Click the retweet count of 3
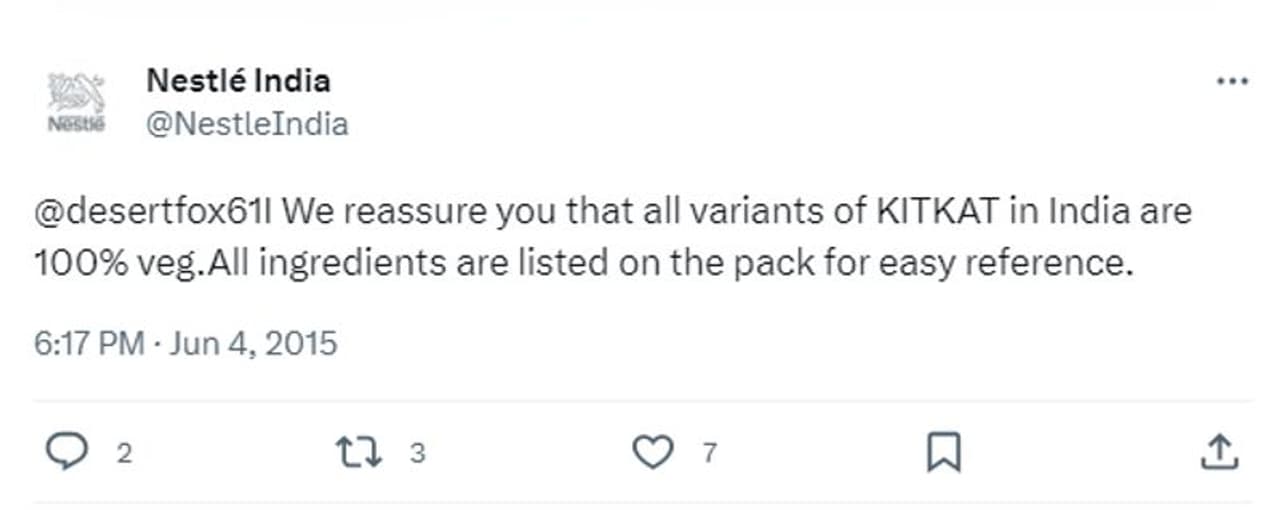The image size is (1280, 510). (418, 453)
